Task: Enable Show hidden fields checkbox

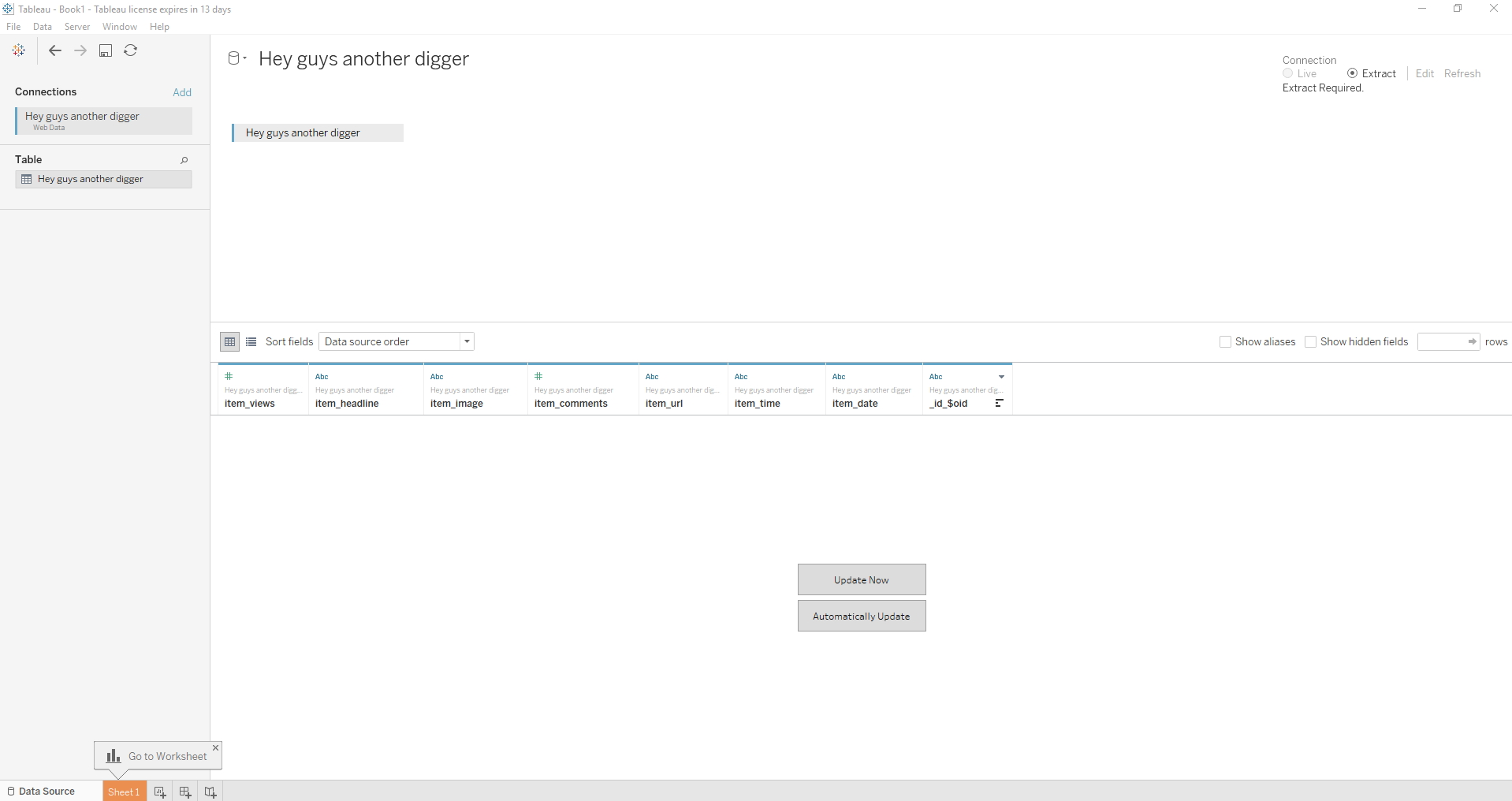Action: [x=1310, y=341]
